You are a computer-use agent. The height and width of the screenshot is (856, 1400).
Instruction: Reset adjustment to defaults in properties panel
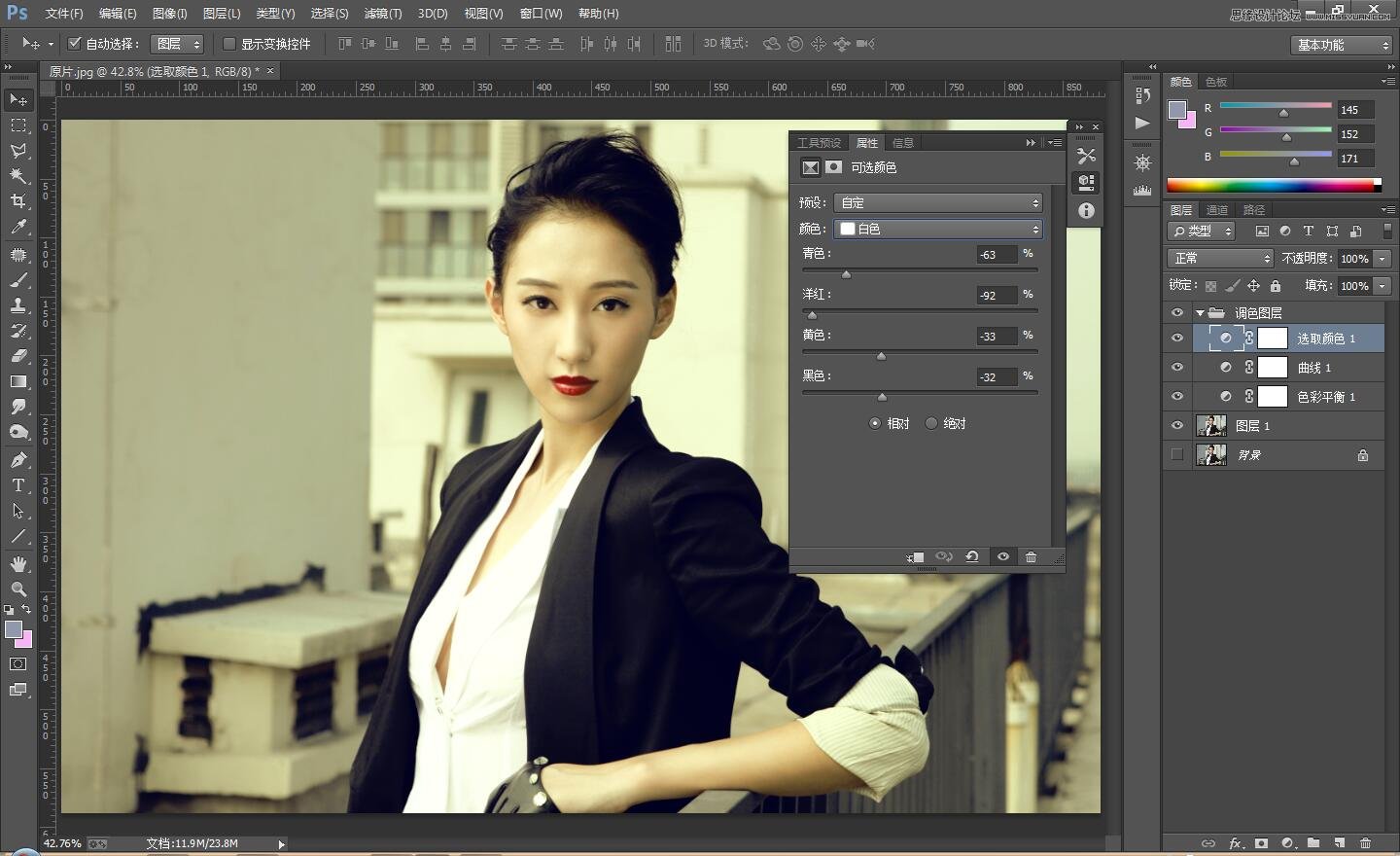(971, 557)
